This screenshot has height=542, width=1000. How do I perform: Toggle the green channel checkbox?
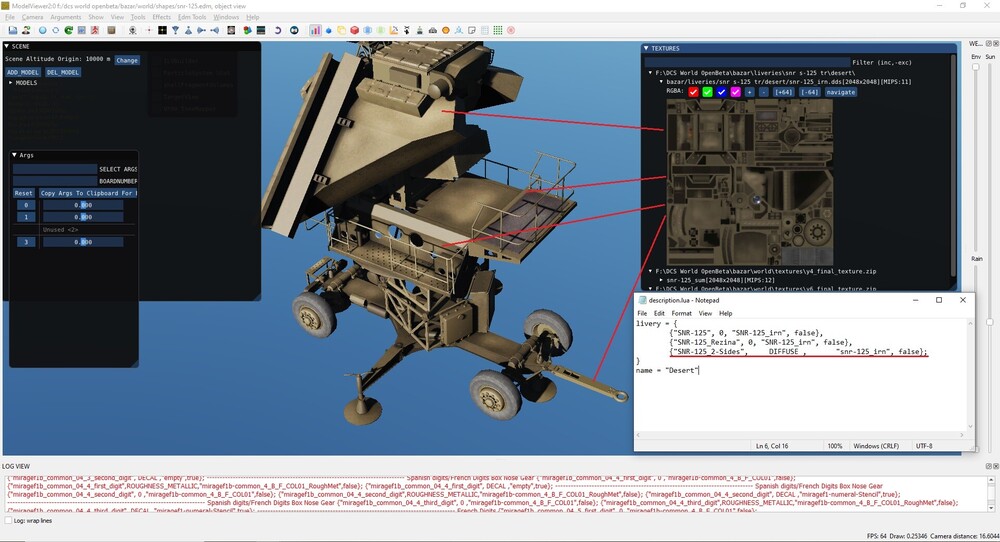pyautogui.click(x=707, y=92)
